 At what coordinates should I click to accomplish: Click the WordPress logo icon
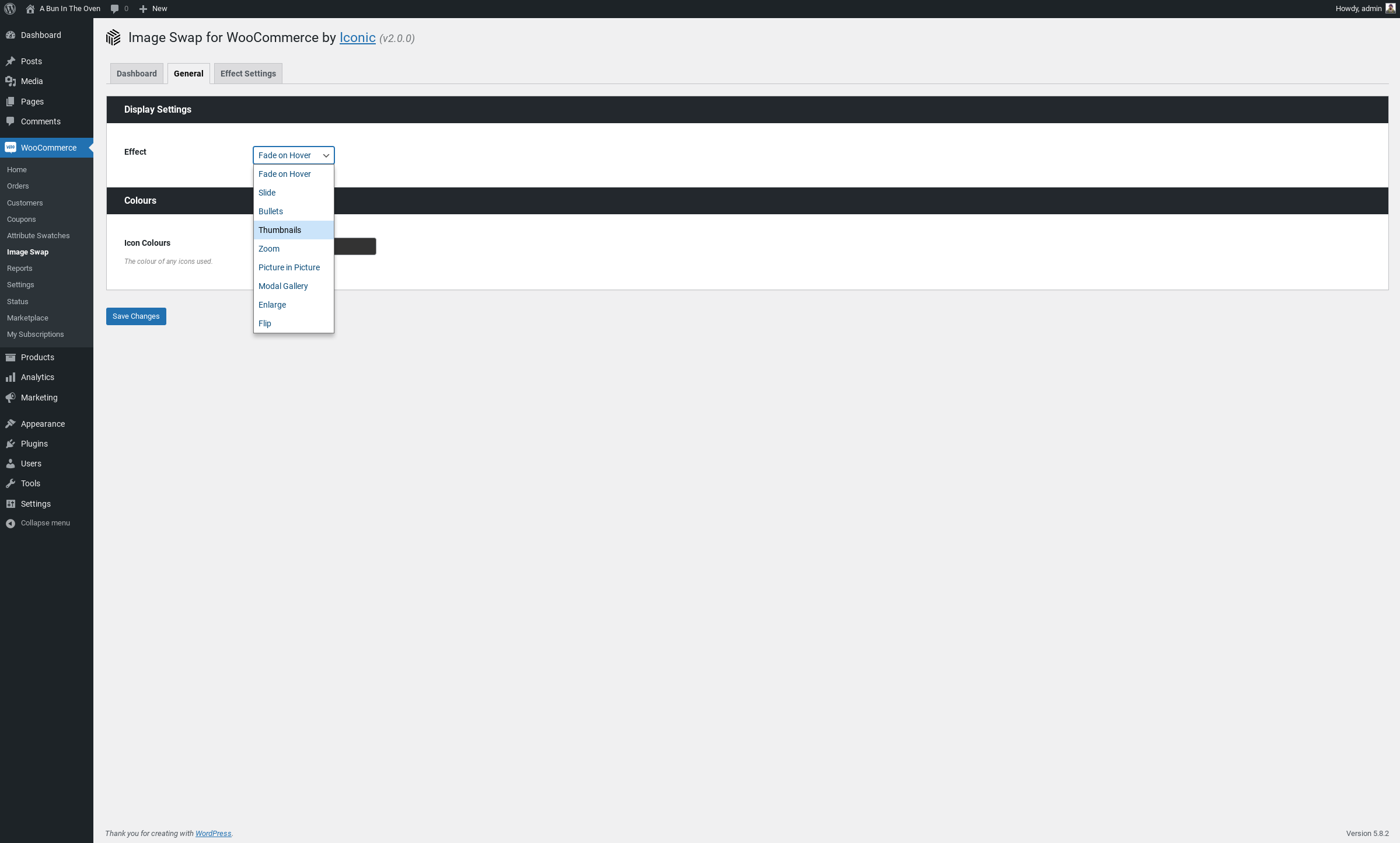pyautogui.click(x=10, y=9)
